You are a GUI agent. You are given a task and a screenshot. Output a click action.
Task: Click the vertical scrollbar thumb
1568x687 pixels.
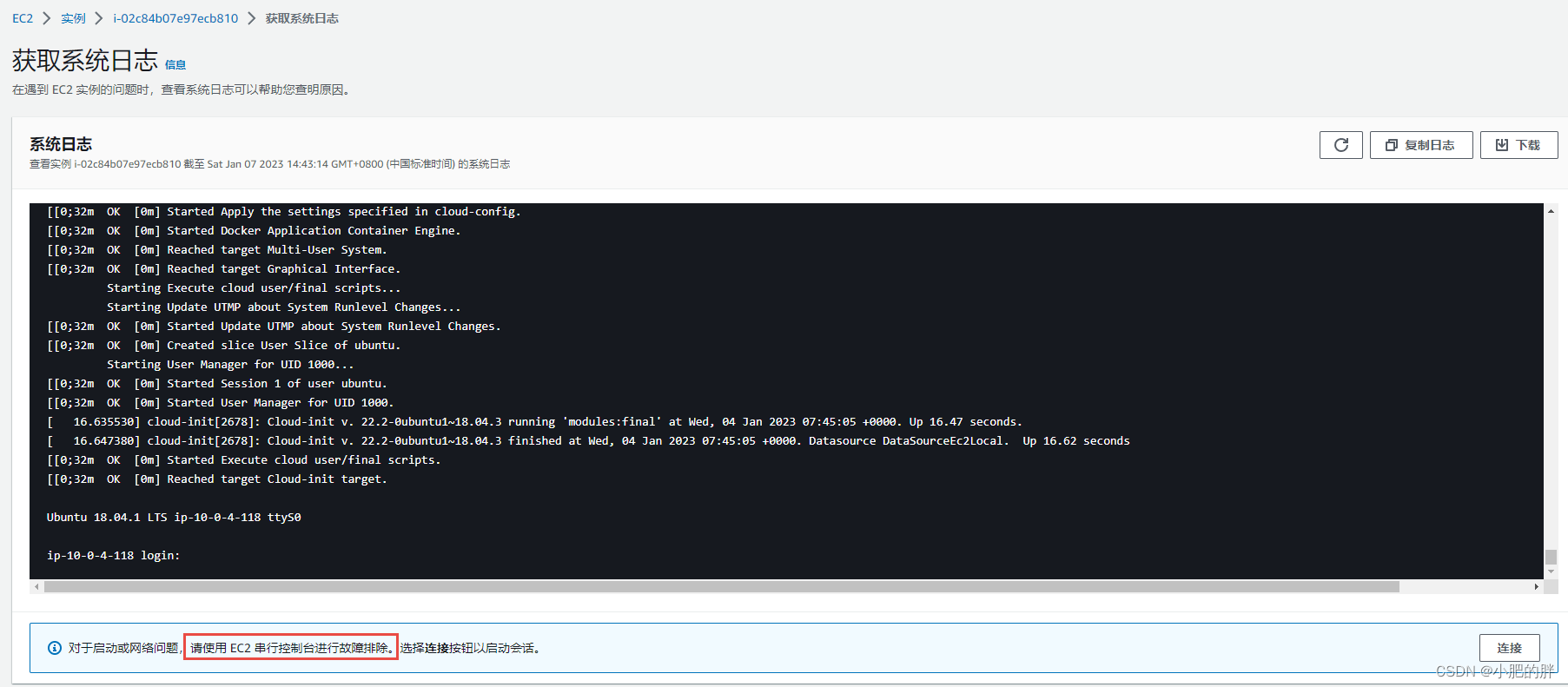1551,557
